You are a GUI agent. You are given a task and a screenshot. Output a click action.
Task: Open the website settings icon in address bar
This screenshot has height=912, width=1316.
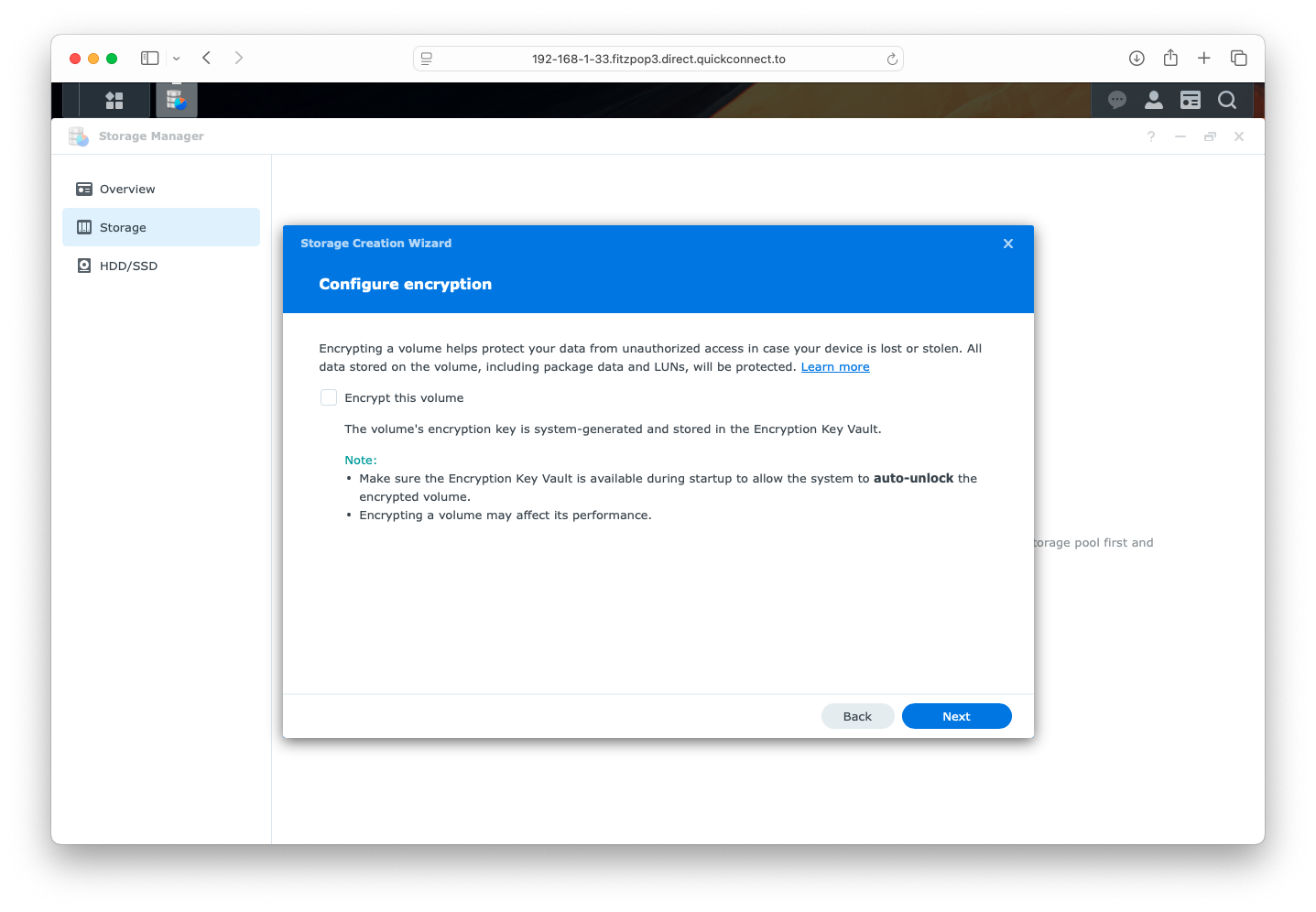pyautogui.click(x=427, y=59)
